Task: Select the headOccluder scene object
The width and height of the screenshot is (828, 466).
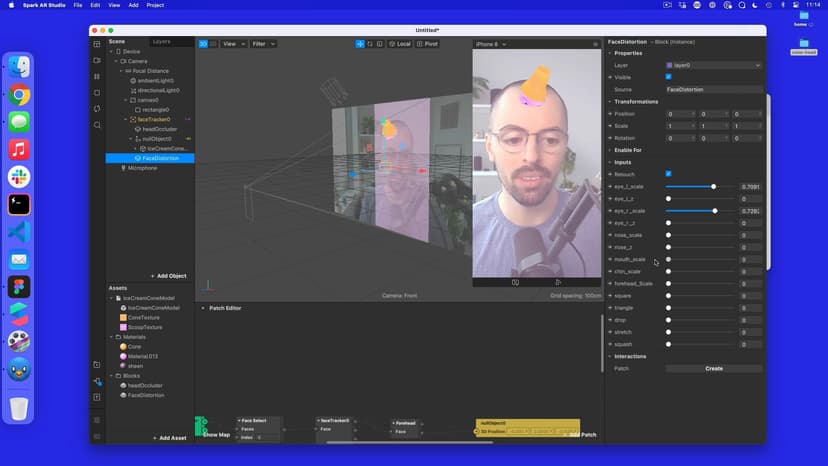Action: pos(159,129)
